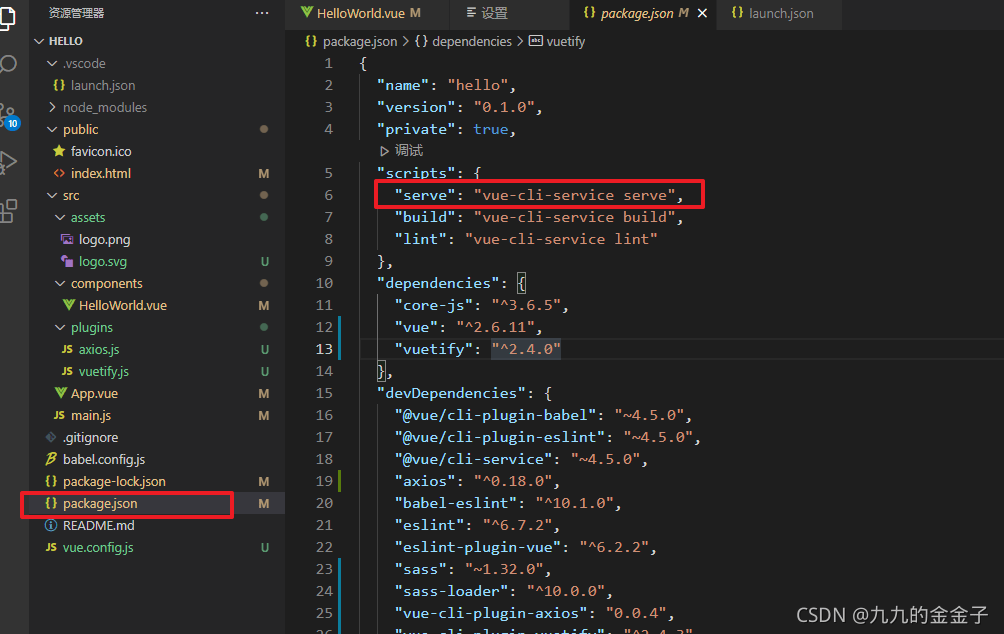Expand the node_modules folder

point(55,107)
